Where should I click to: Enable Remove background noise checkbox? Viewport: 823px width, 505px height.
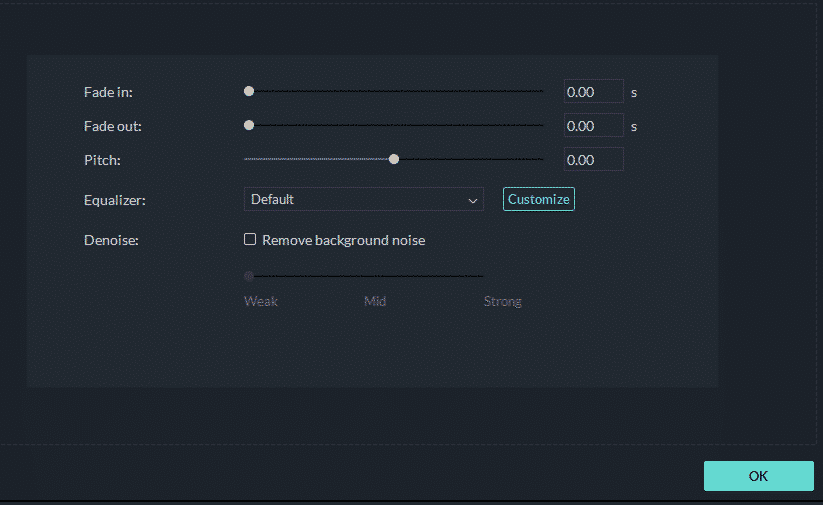tap(250, 239)
